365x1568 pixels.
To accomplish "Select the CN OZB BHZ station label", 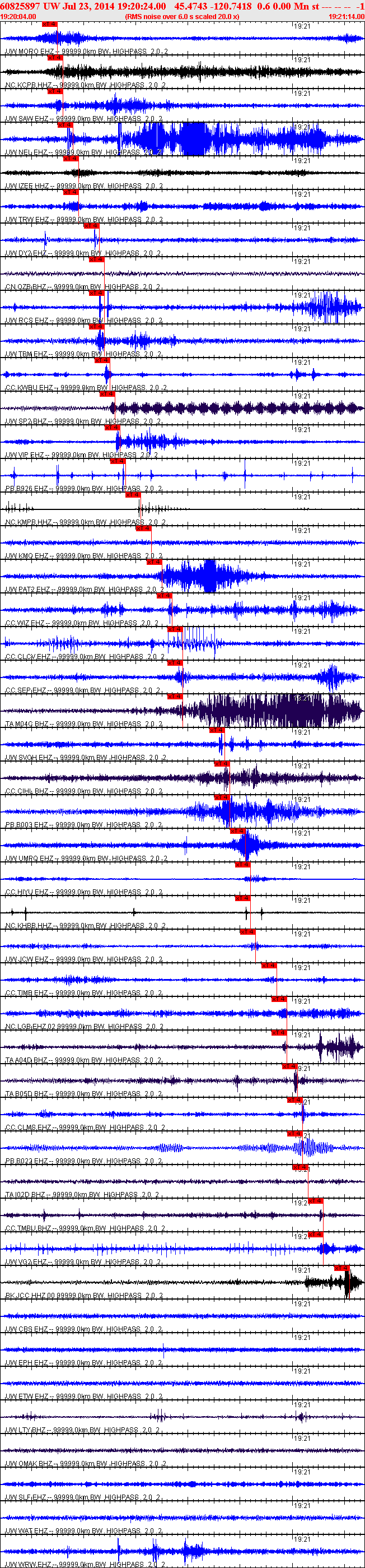I will pyautogui.click(x=83, y=287).
